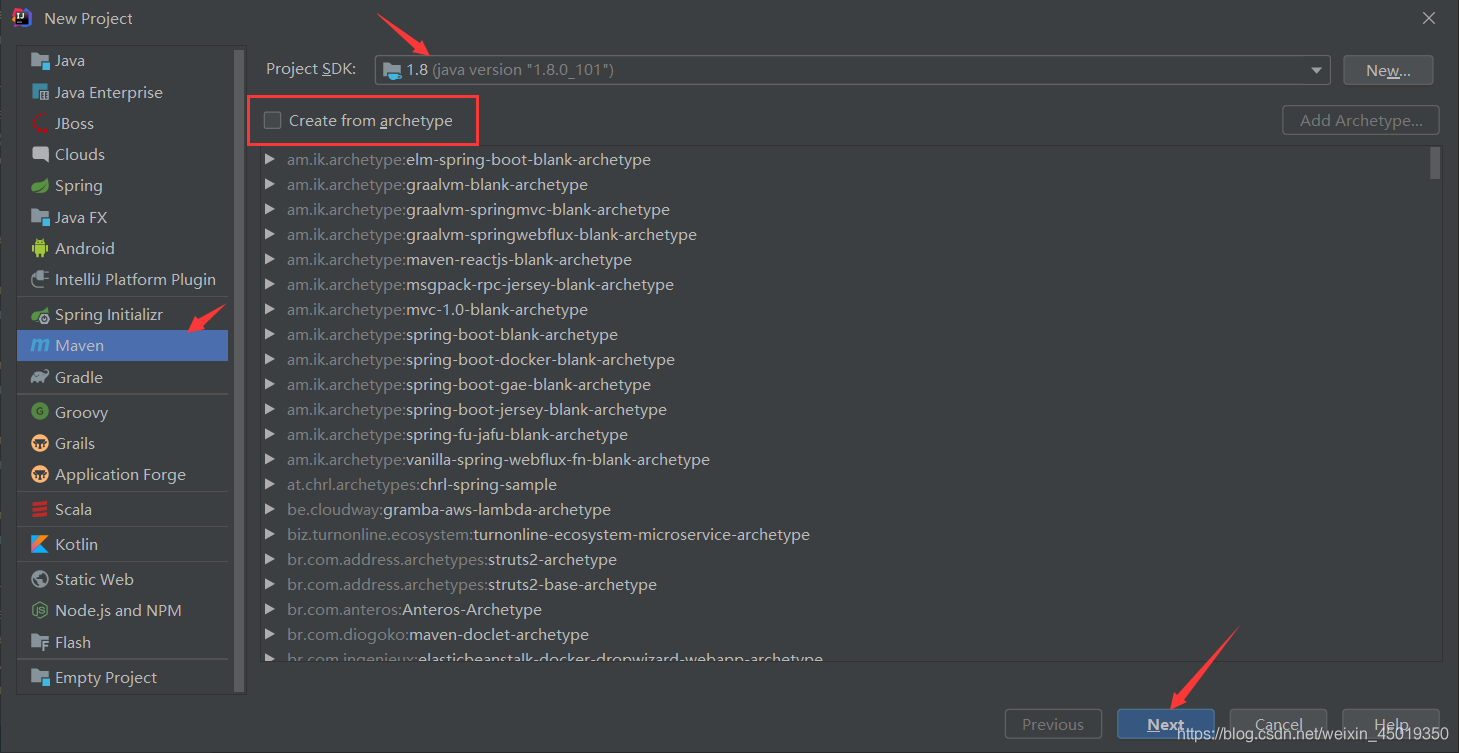1459x753 pixels.
Task: Click the Groovy icon
Action: (40, 412)
